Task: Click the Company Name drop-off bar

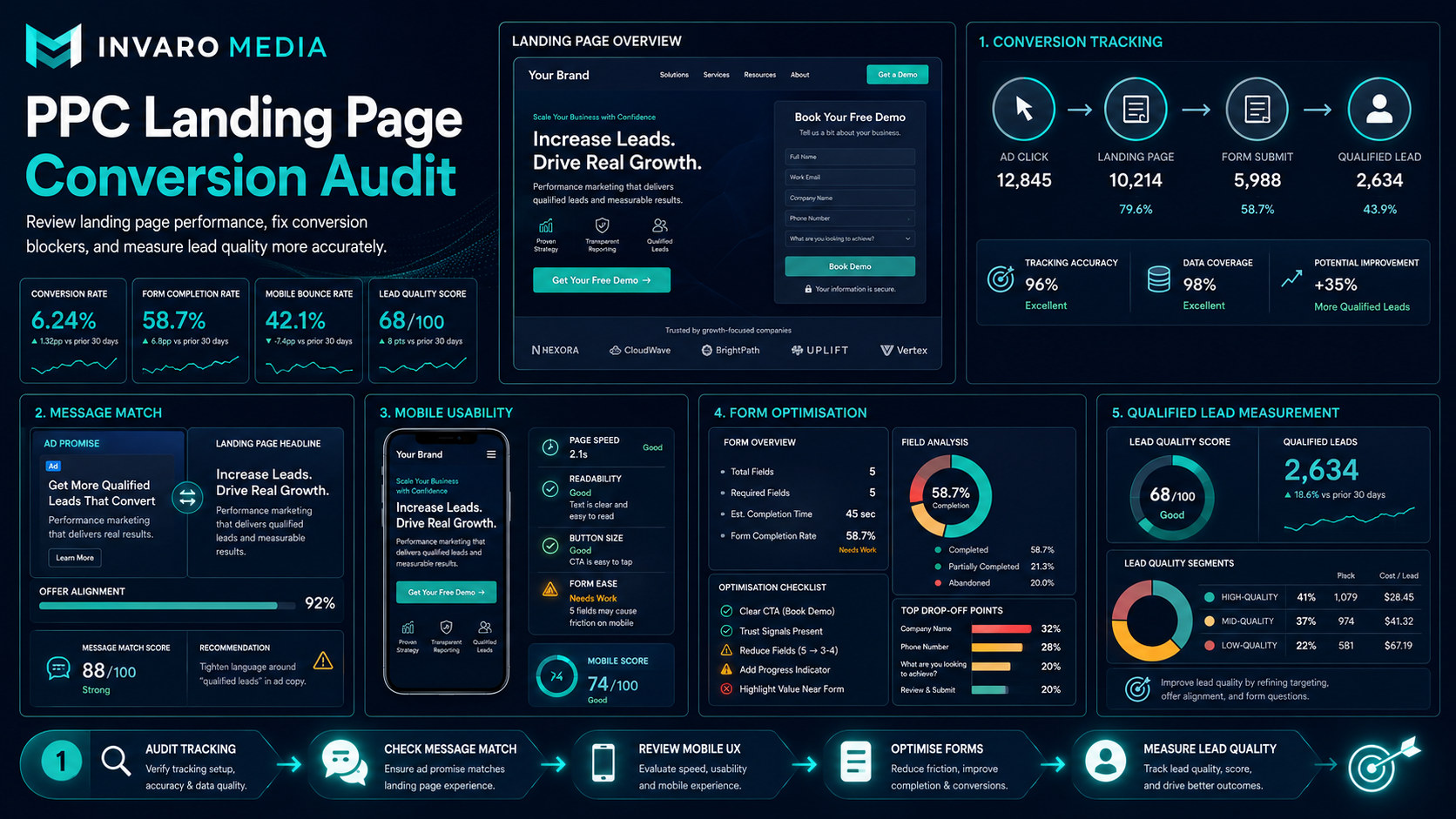Action: [1001, 628]
